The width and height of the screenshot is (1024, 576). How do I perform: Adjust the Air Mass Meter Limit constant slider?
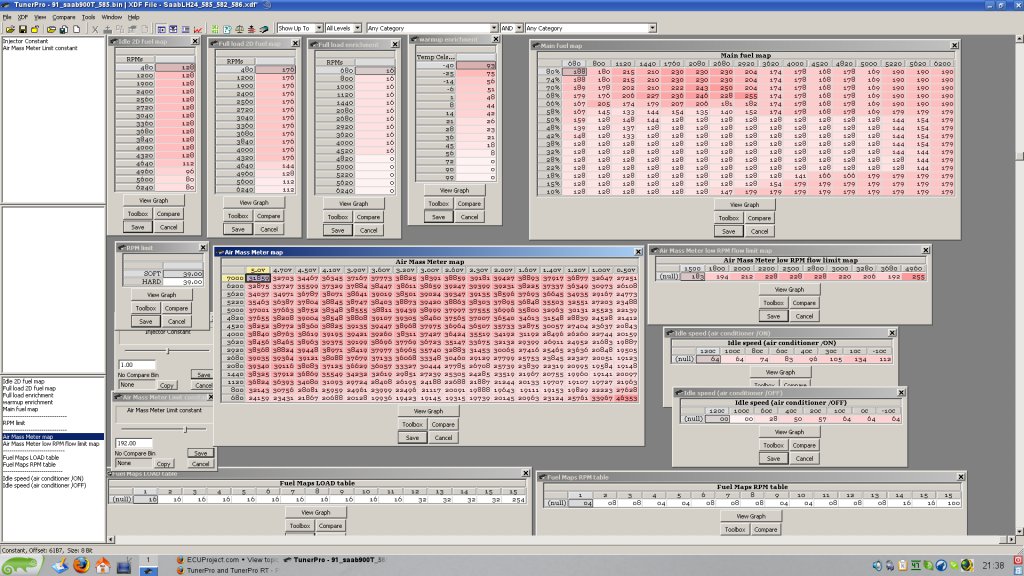click(185, 429)
